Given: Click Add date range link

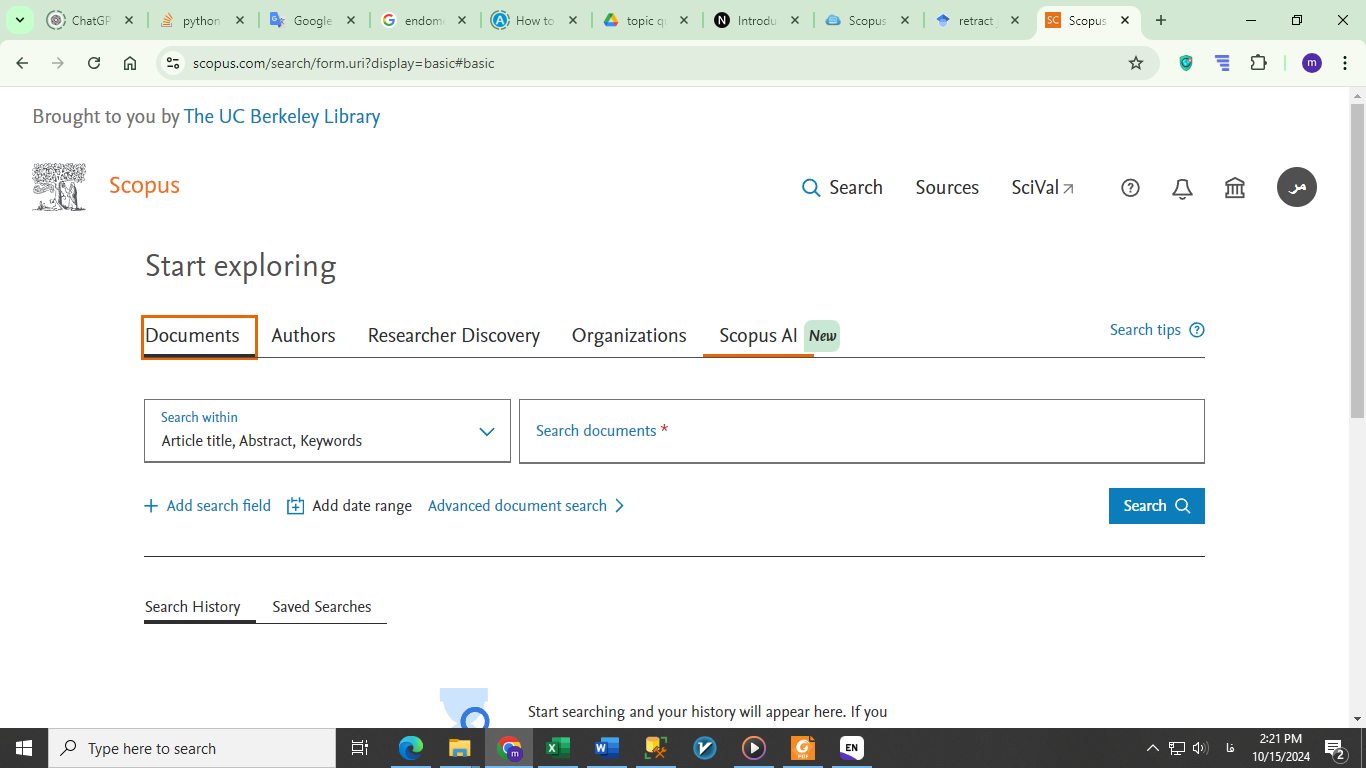Looking at the screenshot, I should coord(362,506).
